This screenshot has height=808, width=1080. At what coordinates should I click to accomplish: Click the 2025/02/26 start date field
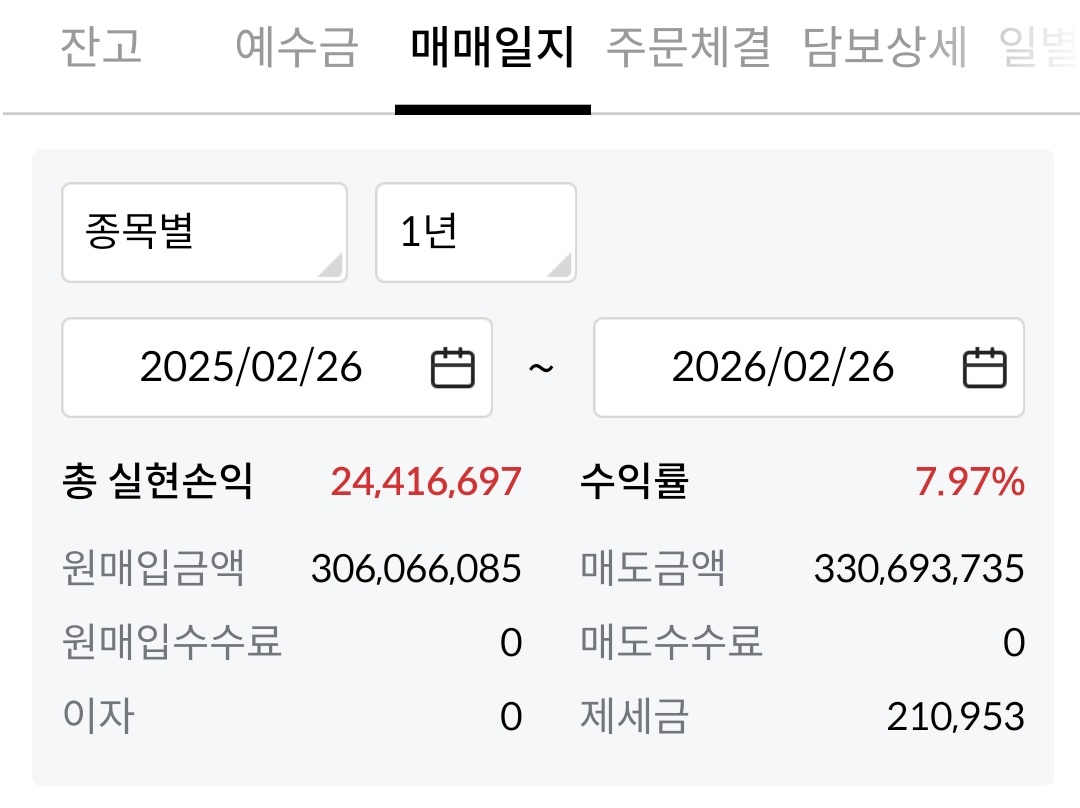(x=251, y=368)
